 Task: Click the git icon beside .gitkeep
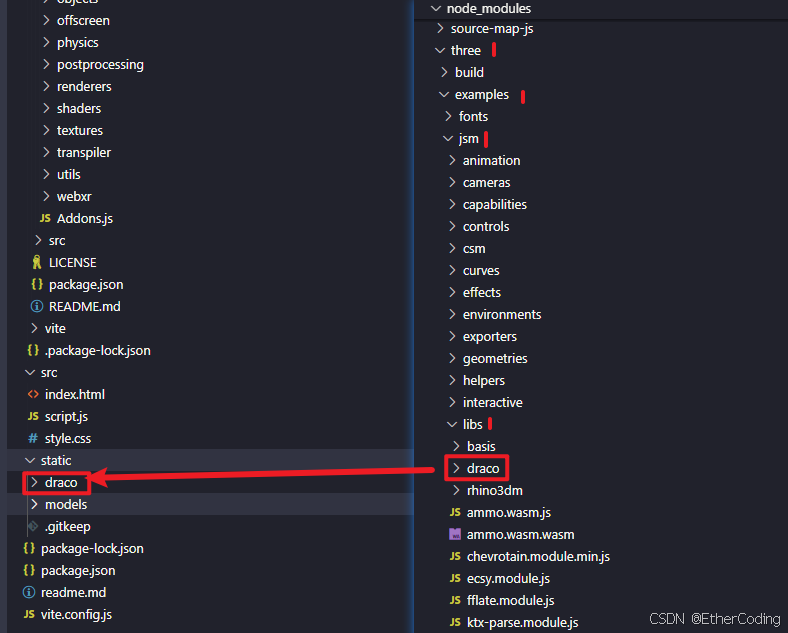coord(33,526)
